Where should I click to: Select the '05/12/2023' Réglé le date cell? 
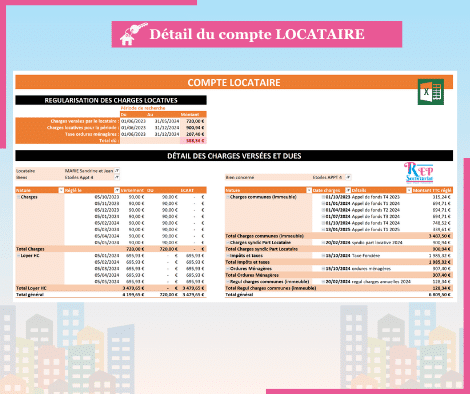107,210
